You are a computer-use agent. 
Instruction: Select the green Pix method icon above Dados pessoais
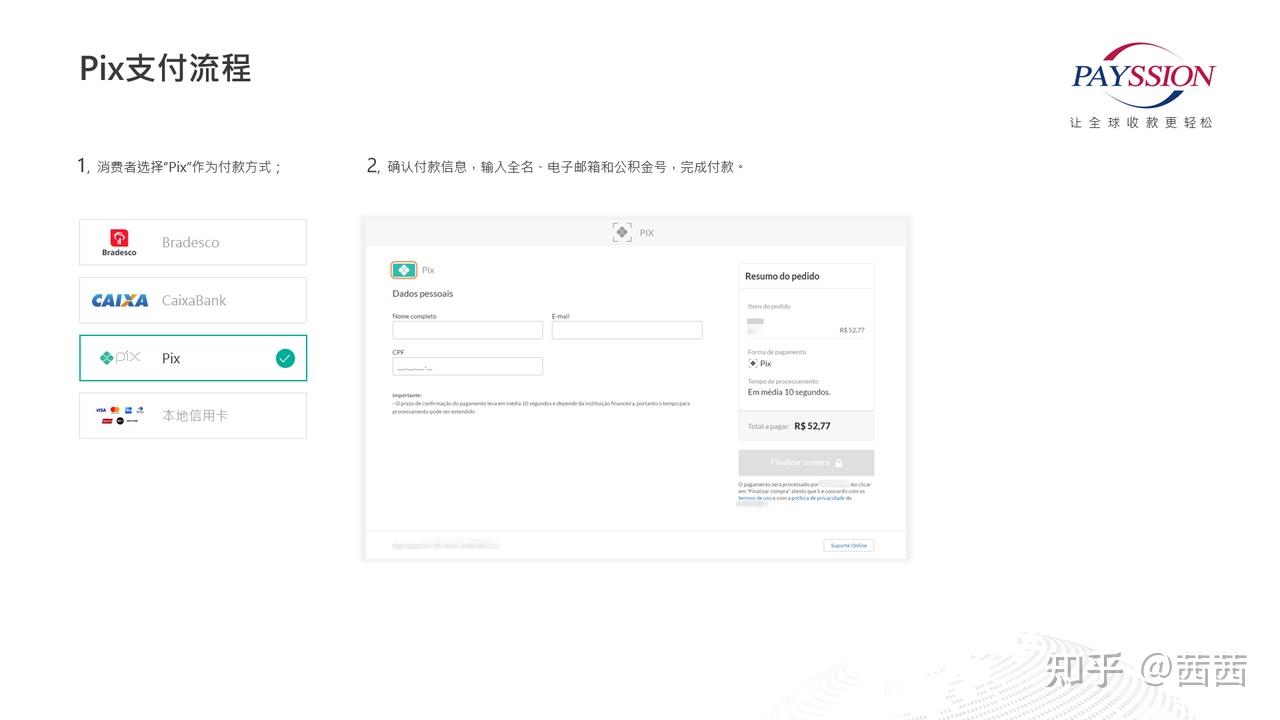(404, 270)
